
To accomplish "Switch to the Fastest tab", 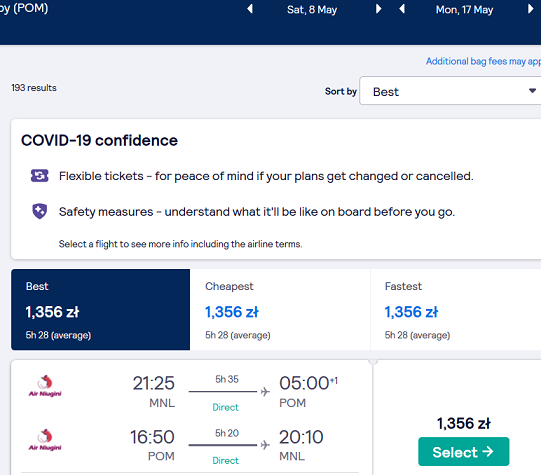I will [x=456, y=309].
